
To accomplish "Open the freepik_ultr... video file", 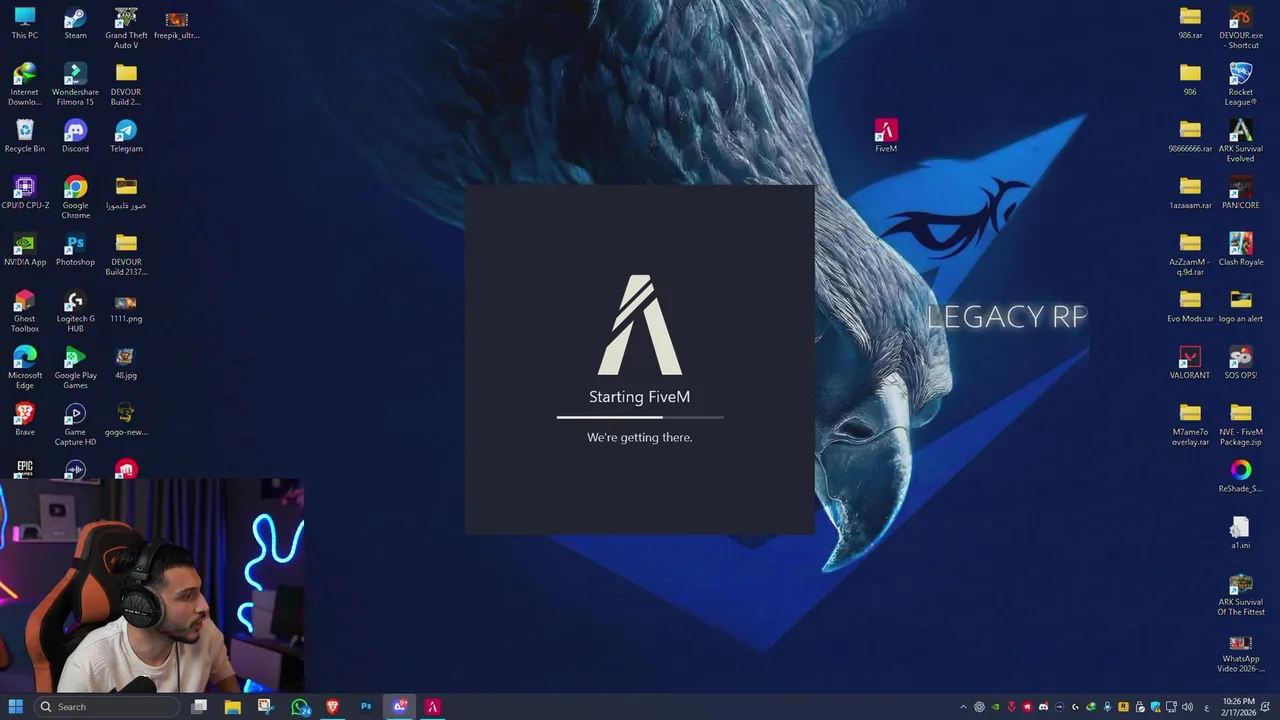I will 176,23.
